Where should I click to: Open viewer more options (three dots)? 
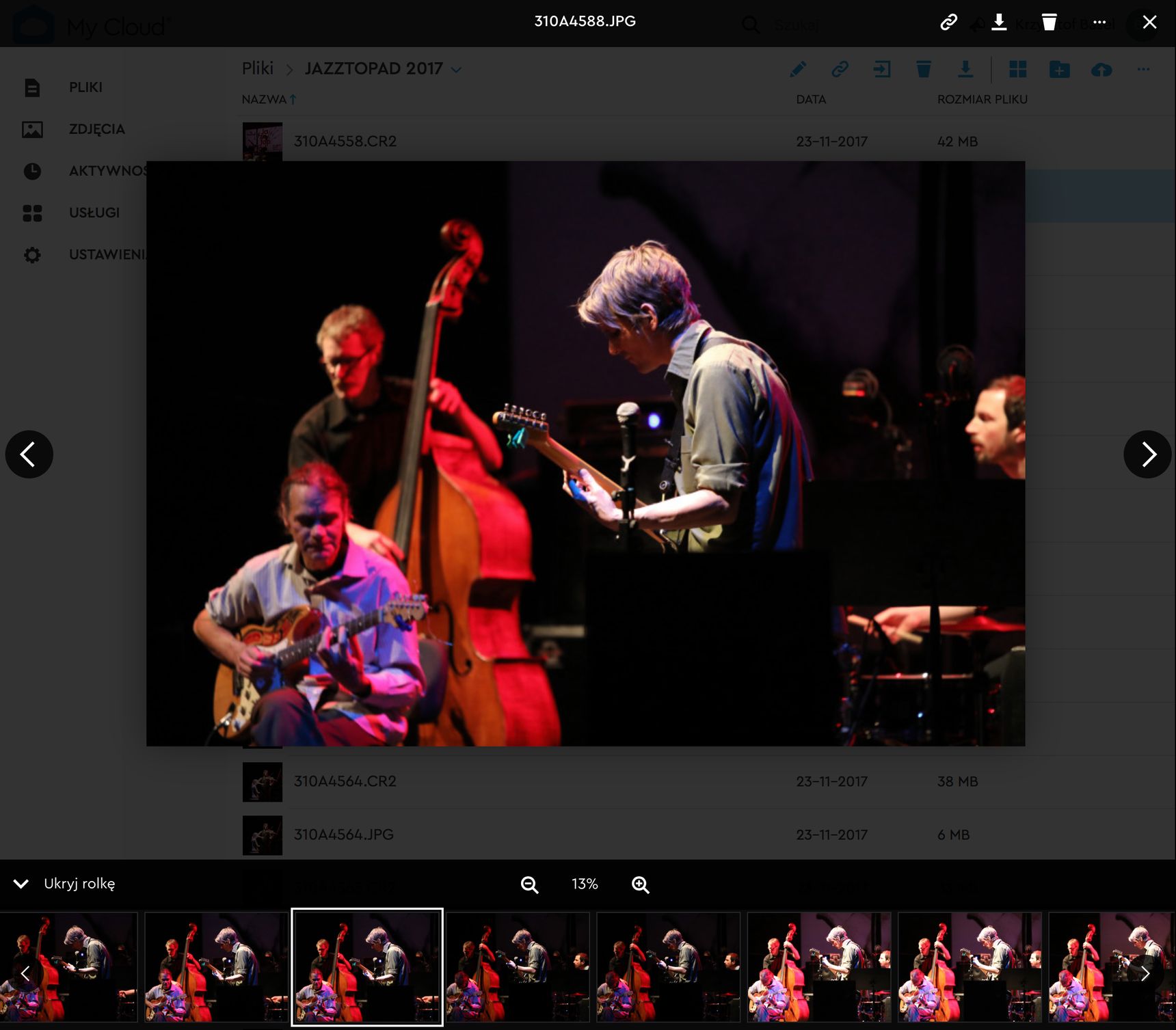click(x=1099, y=23)
